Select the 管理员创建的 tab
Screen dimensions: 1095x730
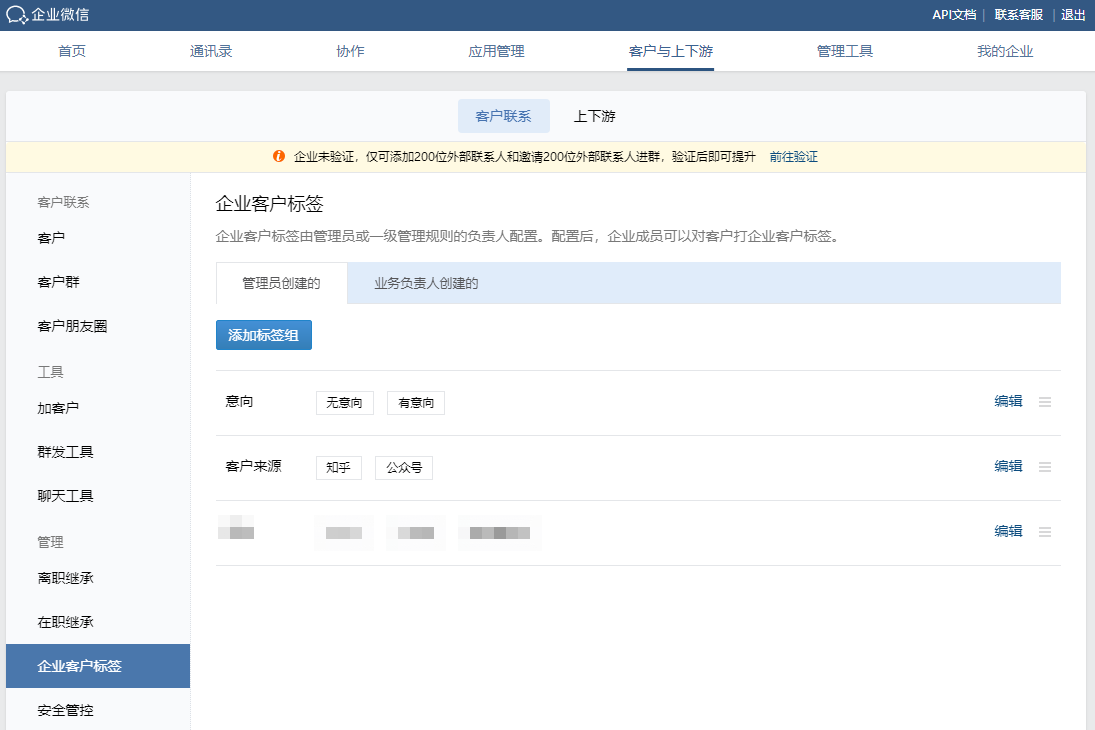[281, 284]
